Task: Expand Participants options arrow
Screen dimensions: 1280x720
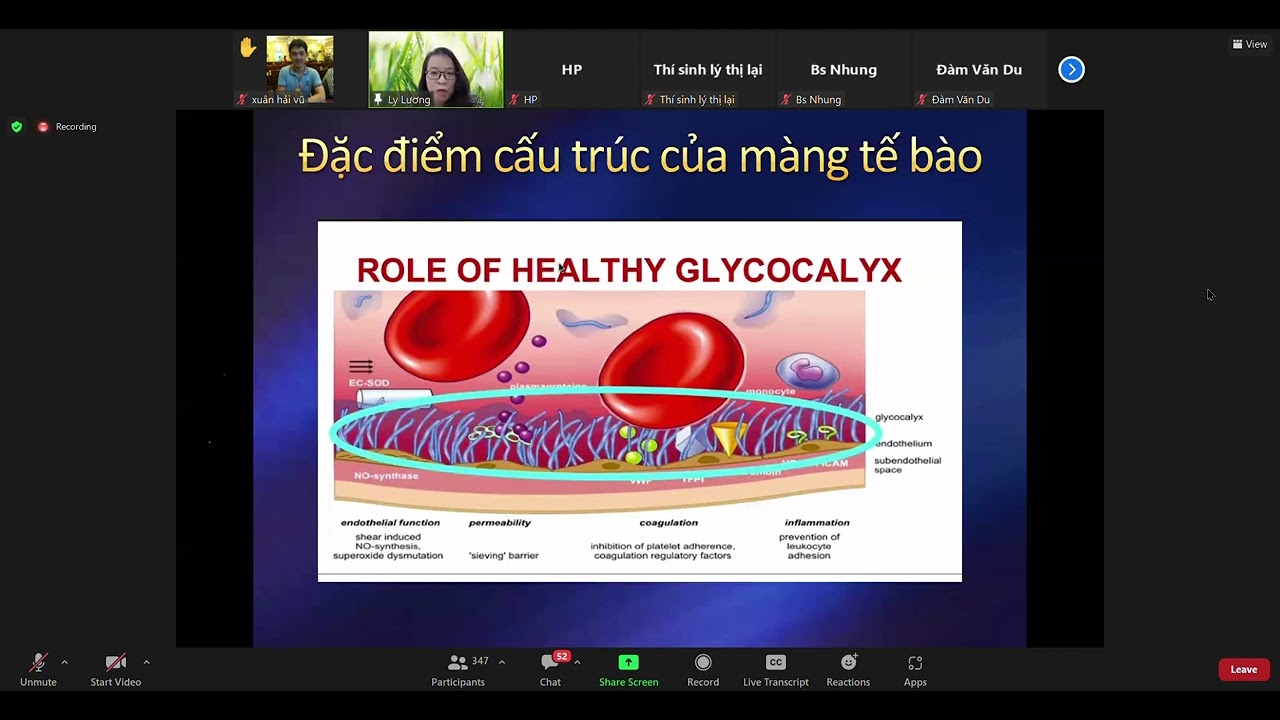Action: (x=501, y=662)
